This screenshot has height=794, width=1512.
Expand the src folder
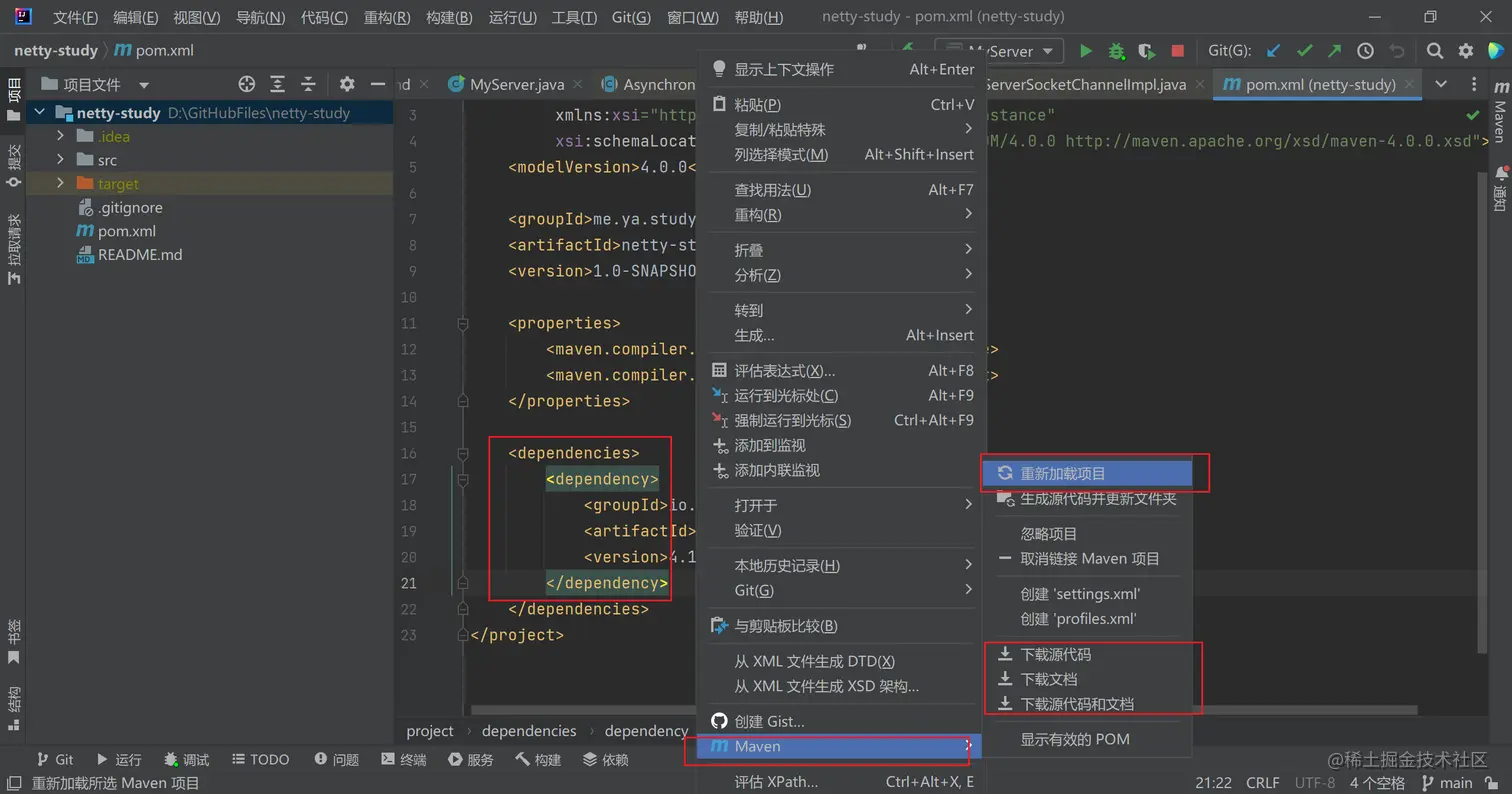(60, 160)
